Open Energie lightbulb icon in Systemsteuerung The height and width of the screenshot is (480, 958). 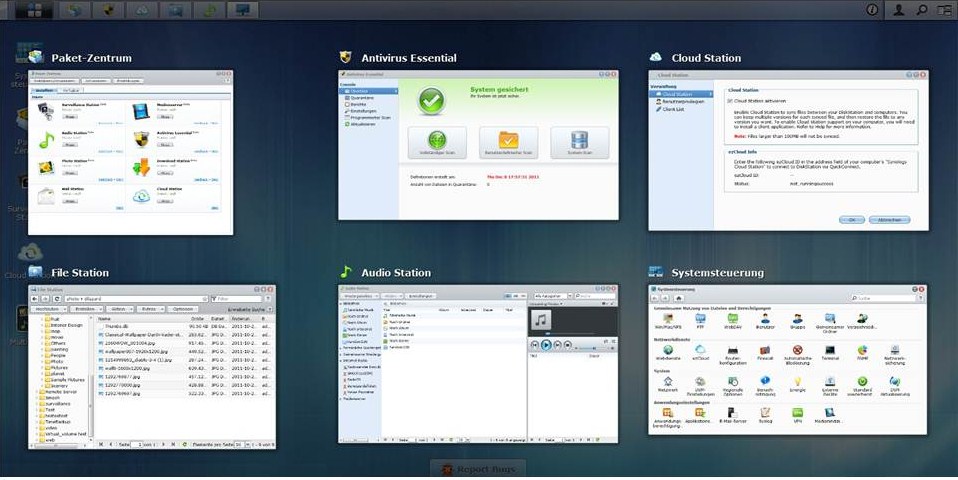[x=797, y=385]
